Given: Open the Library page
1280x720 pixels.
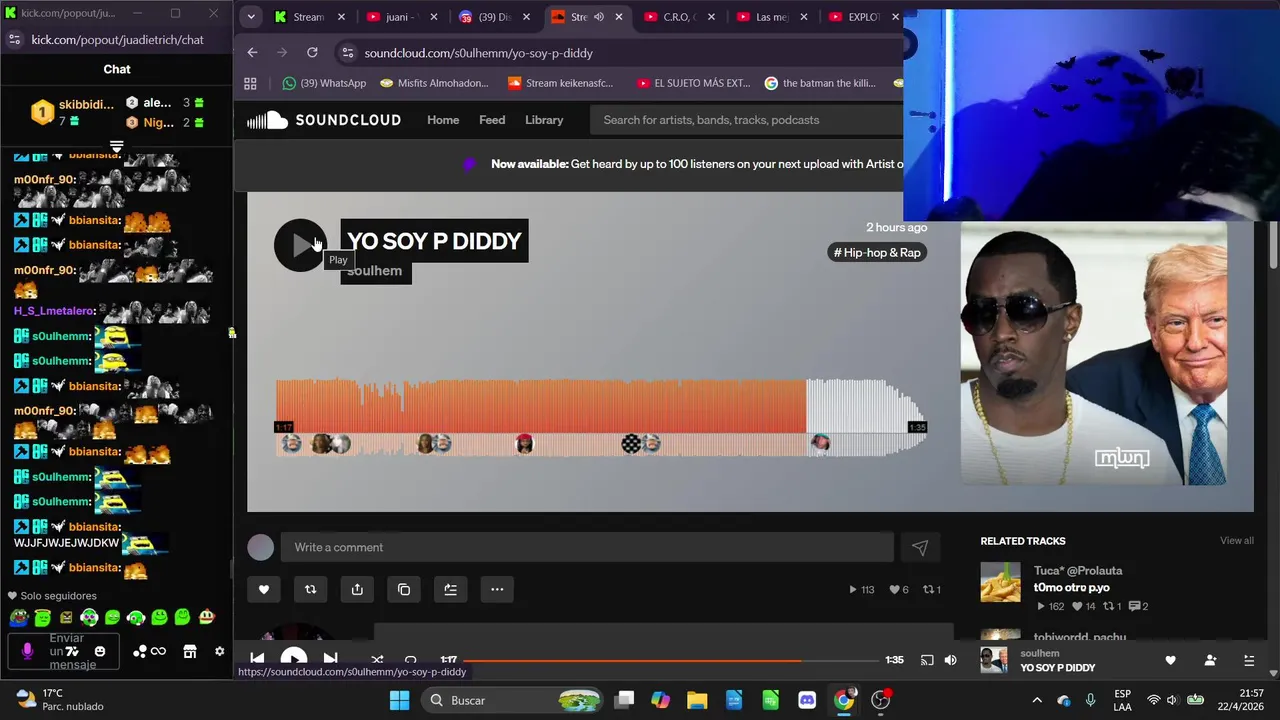Looking at the screenshot, I should click(544, 120).
